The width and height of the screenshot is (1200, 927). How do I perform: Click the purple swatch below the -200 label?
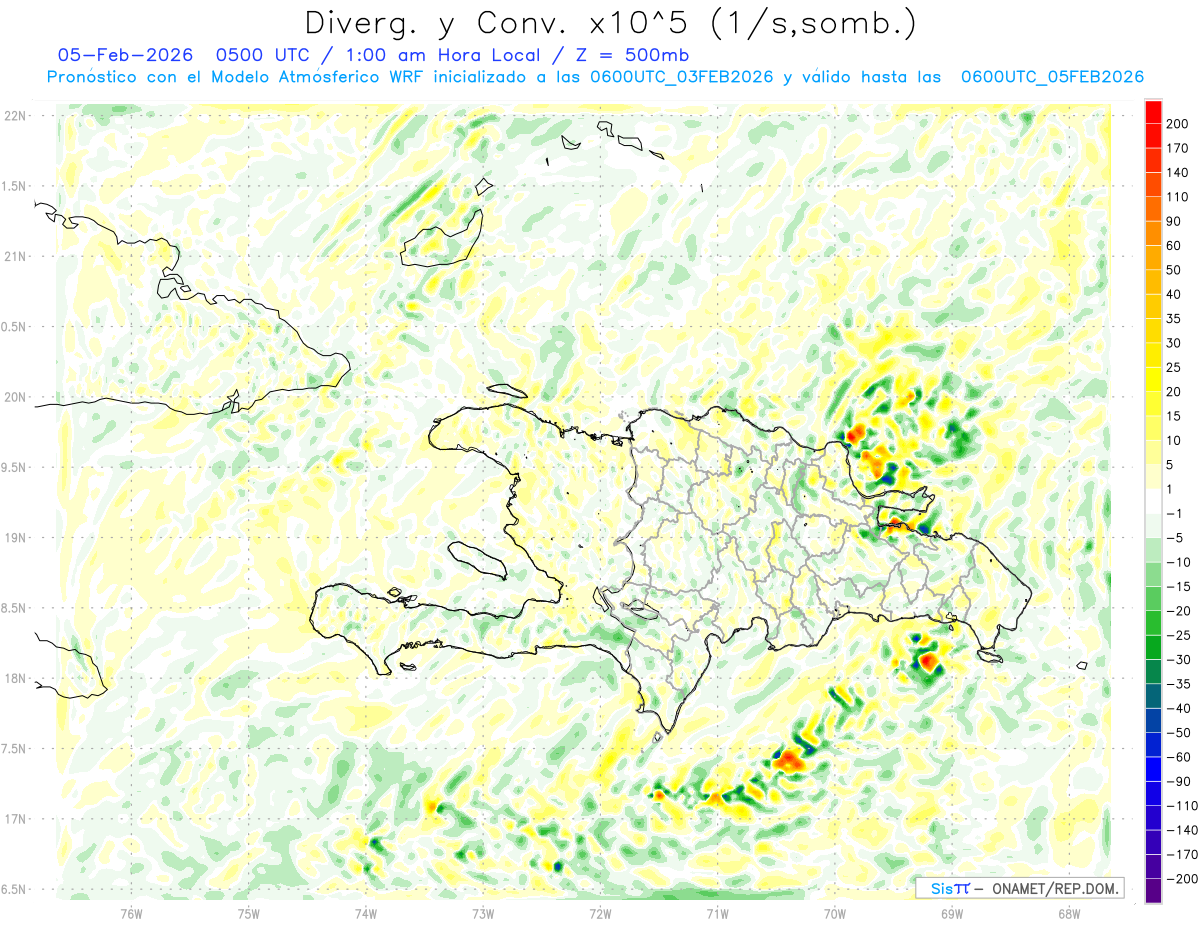point(1153,891)
